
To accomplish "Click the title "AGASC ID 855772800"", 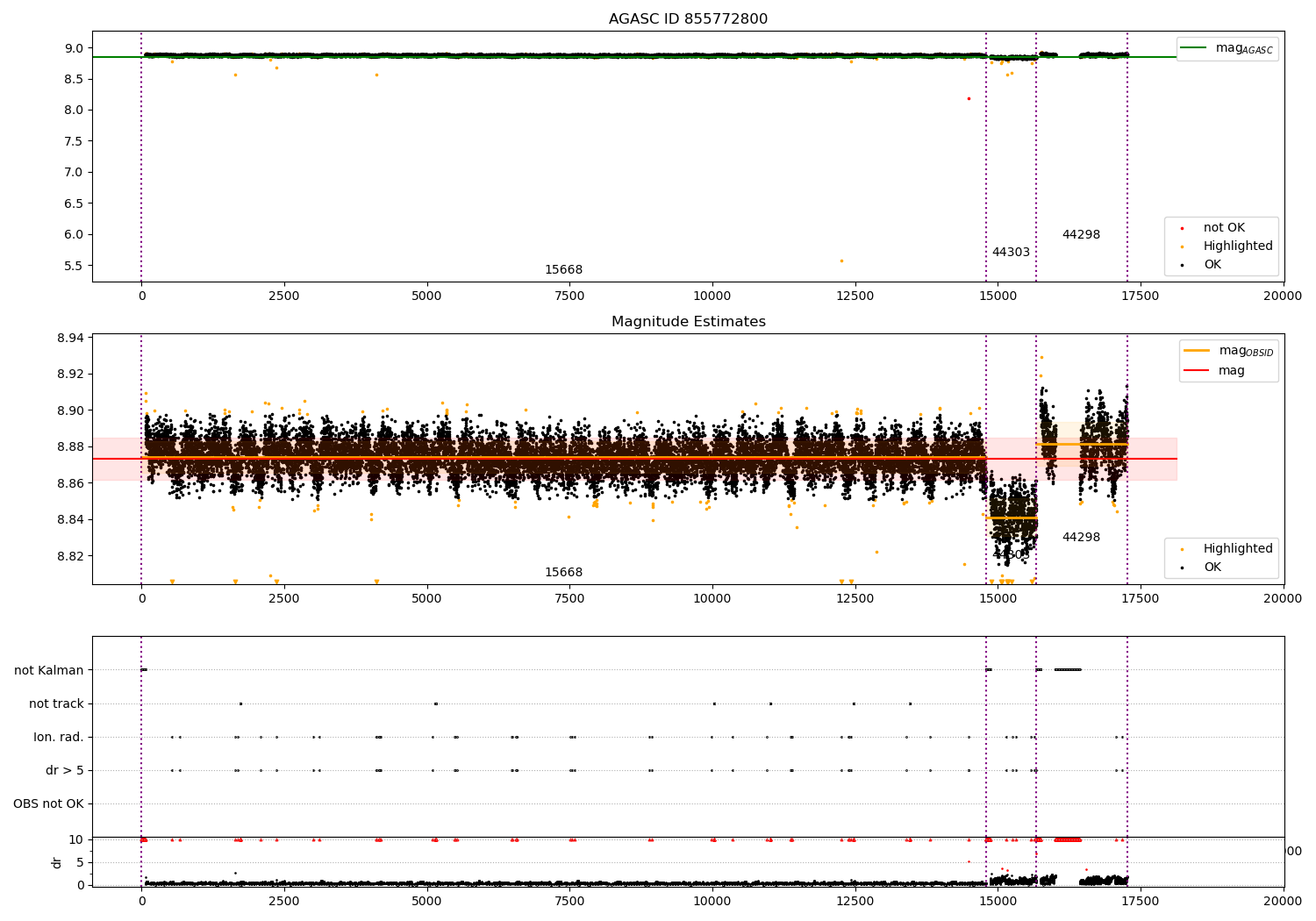I will [688, 19].
